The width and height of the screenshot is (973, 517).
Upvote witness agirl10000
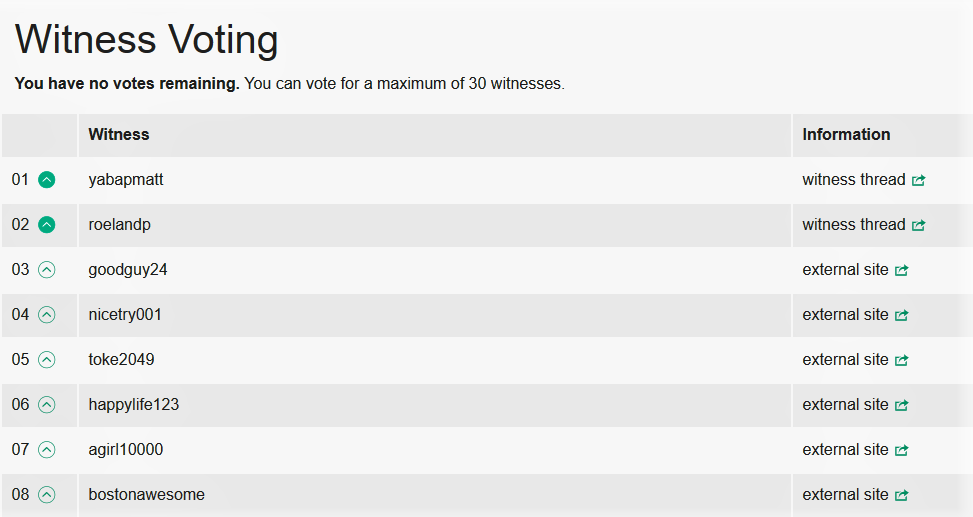pyautogui.click(x=46, y=450)
